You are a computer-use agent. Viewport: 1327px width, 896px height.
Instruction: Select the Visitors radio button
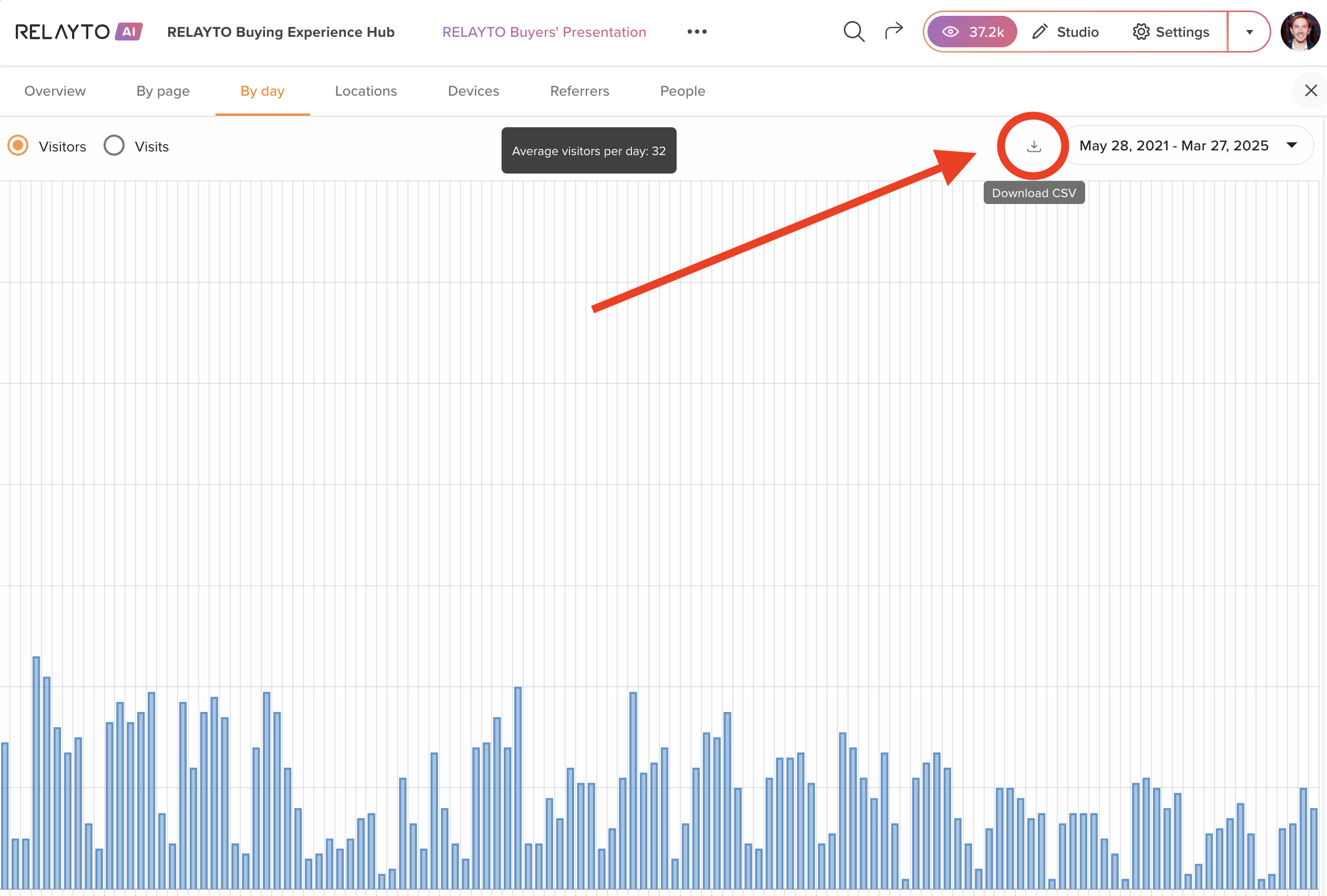tap(18, 146)
